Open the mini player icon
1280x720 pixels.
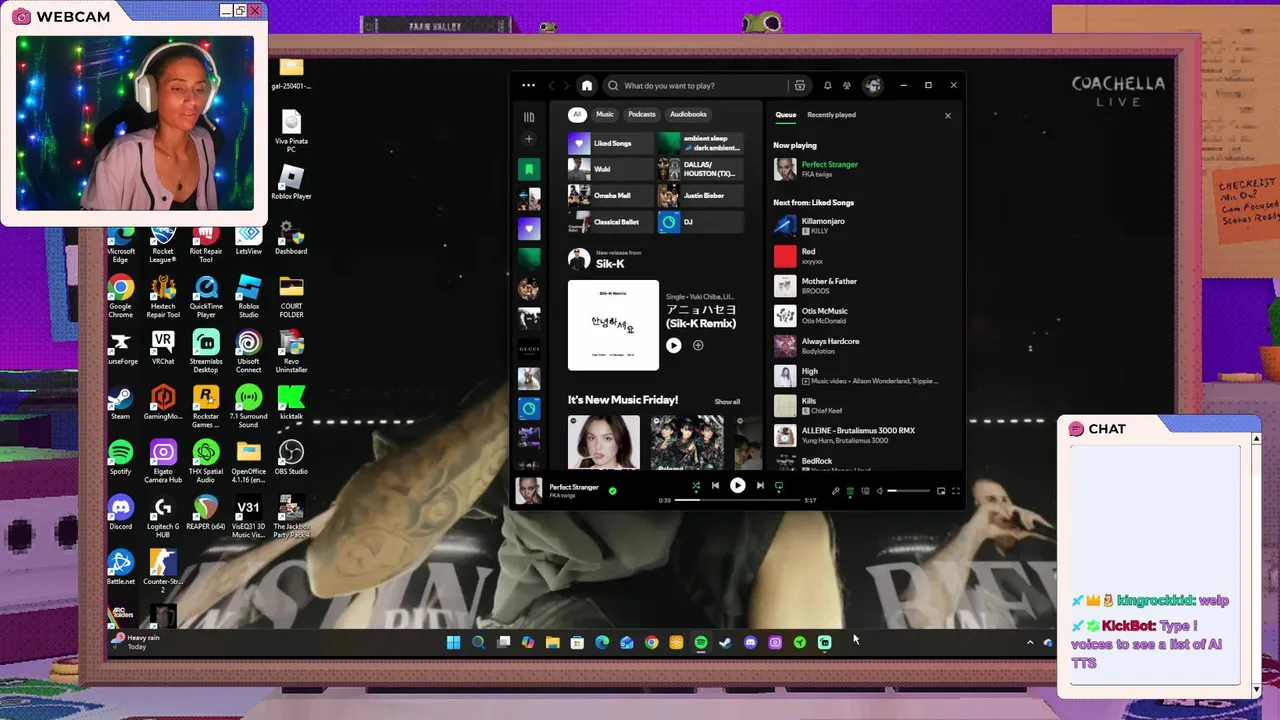tap(941, 491)
